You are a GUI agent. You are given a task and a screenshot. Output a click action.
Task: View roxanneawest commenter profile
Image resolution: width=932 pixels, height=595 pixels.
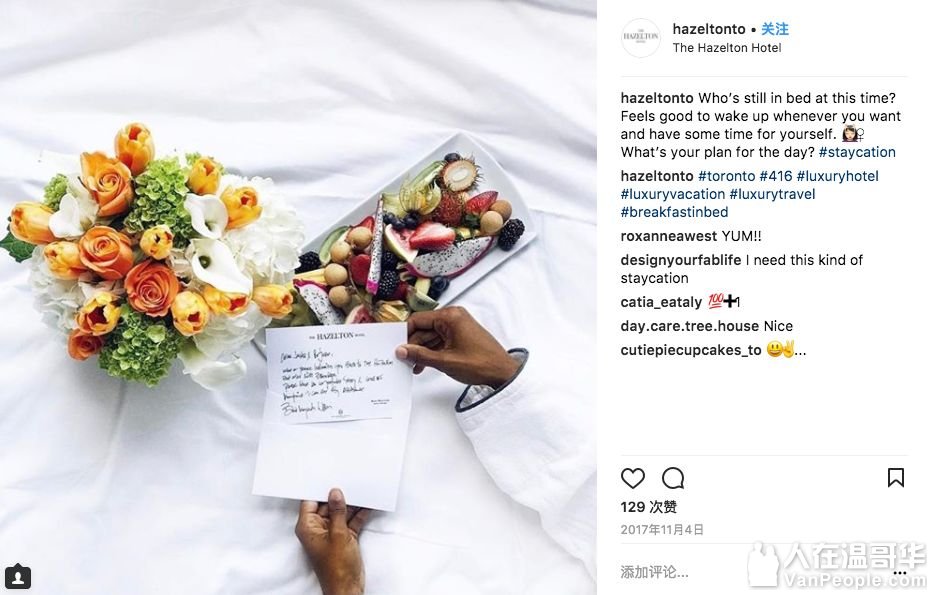point(669,236)
